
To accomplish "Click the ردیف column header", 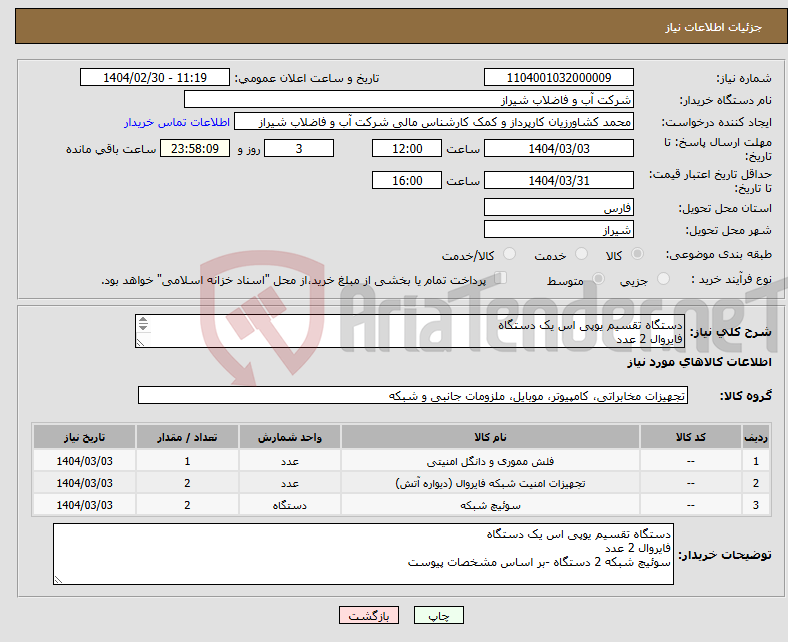I will click(756, 437).
